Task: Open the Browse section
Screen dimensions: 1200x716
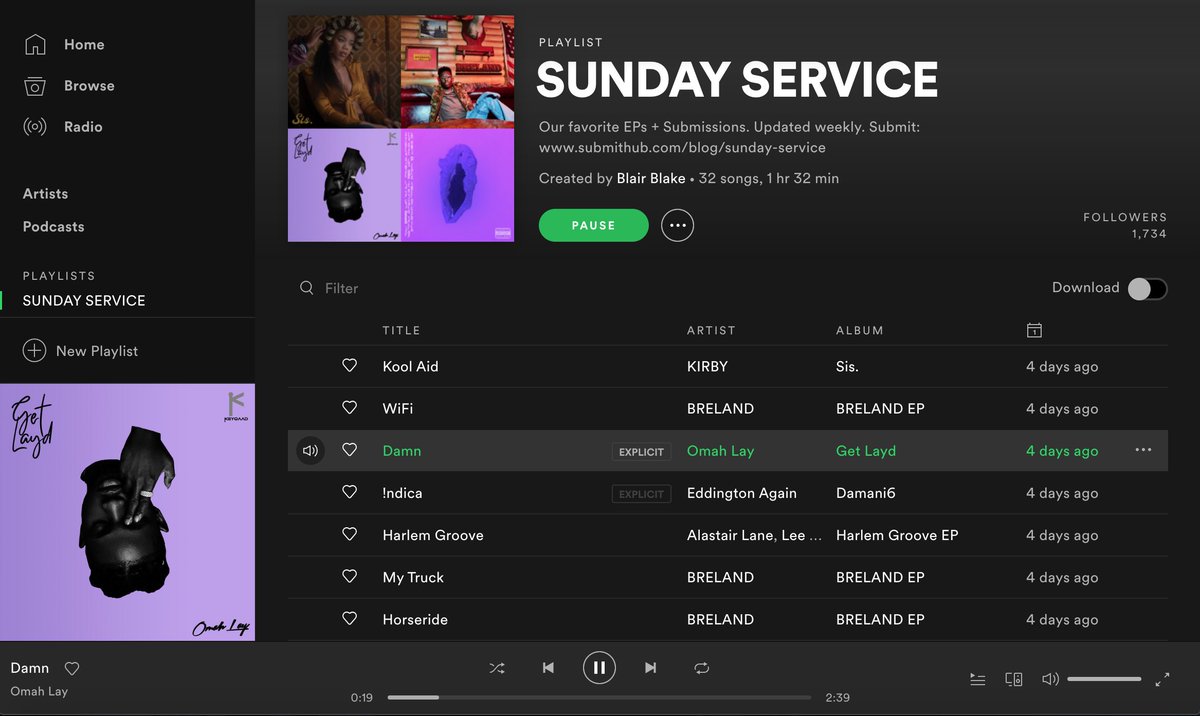Action: point(89,86)
